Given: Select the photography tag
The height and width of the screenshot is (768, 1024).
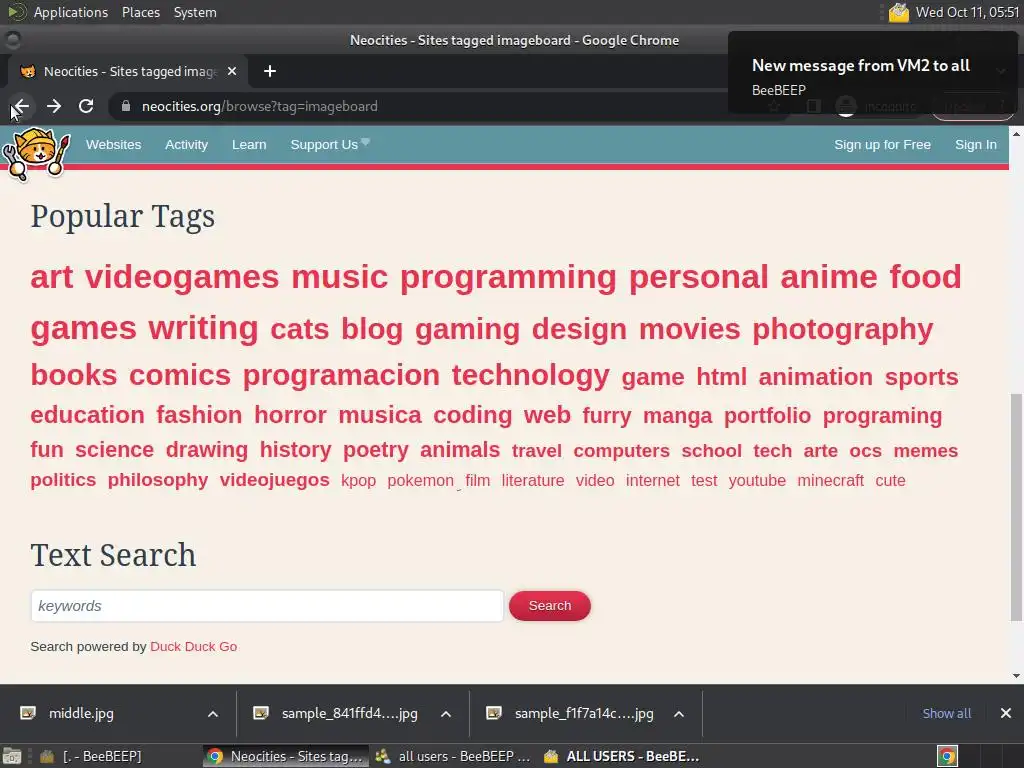Looking at the screenshot, I should pyautogui.click(x=842, y=329).
